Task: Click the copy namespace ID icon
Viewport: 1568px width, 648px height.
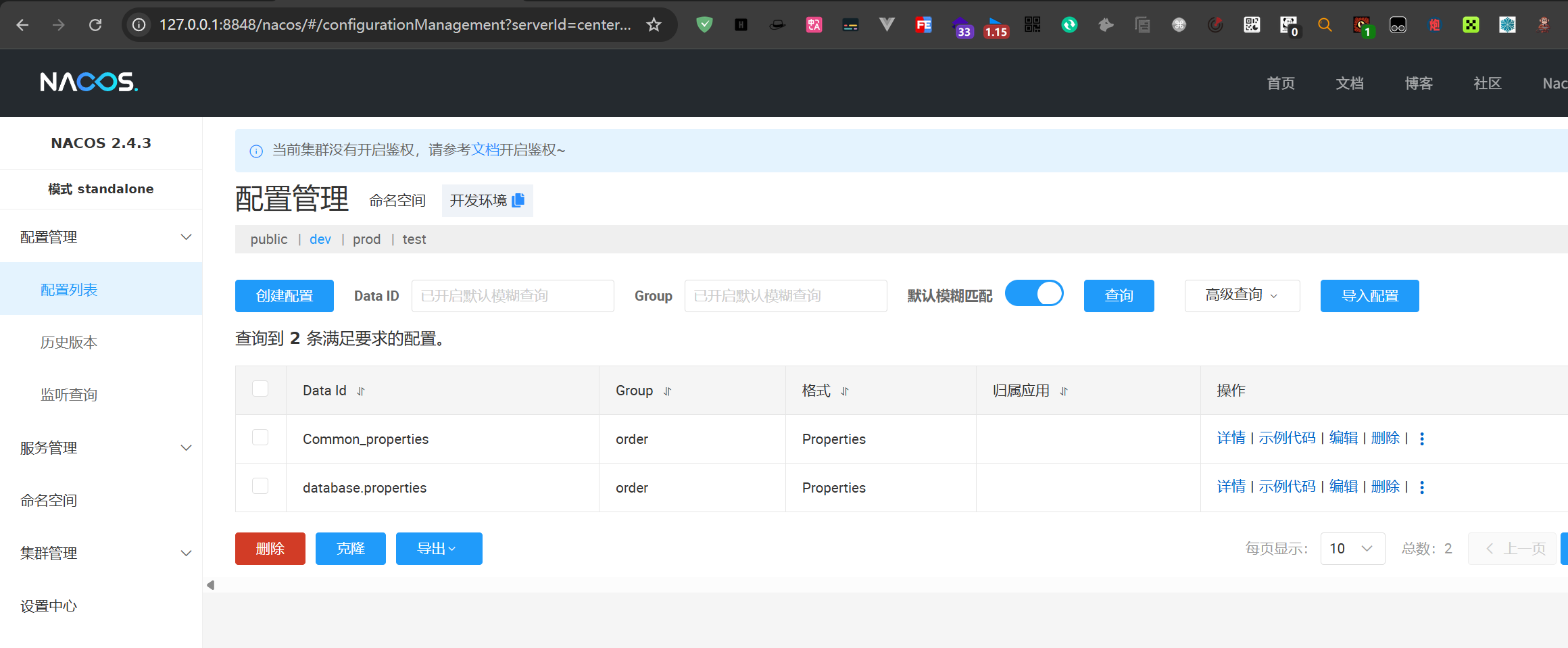Action: 518,200
